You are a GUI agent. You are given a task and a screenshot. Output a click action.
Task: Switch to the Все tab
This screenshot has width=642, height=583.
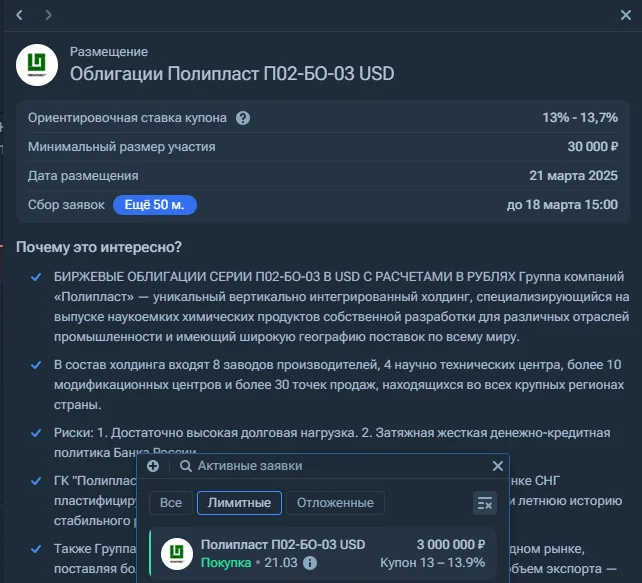pyautogui.click(x=171, y=503)
